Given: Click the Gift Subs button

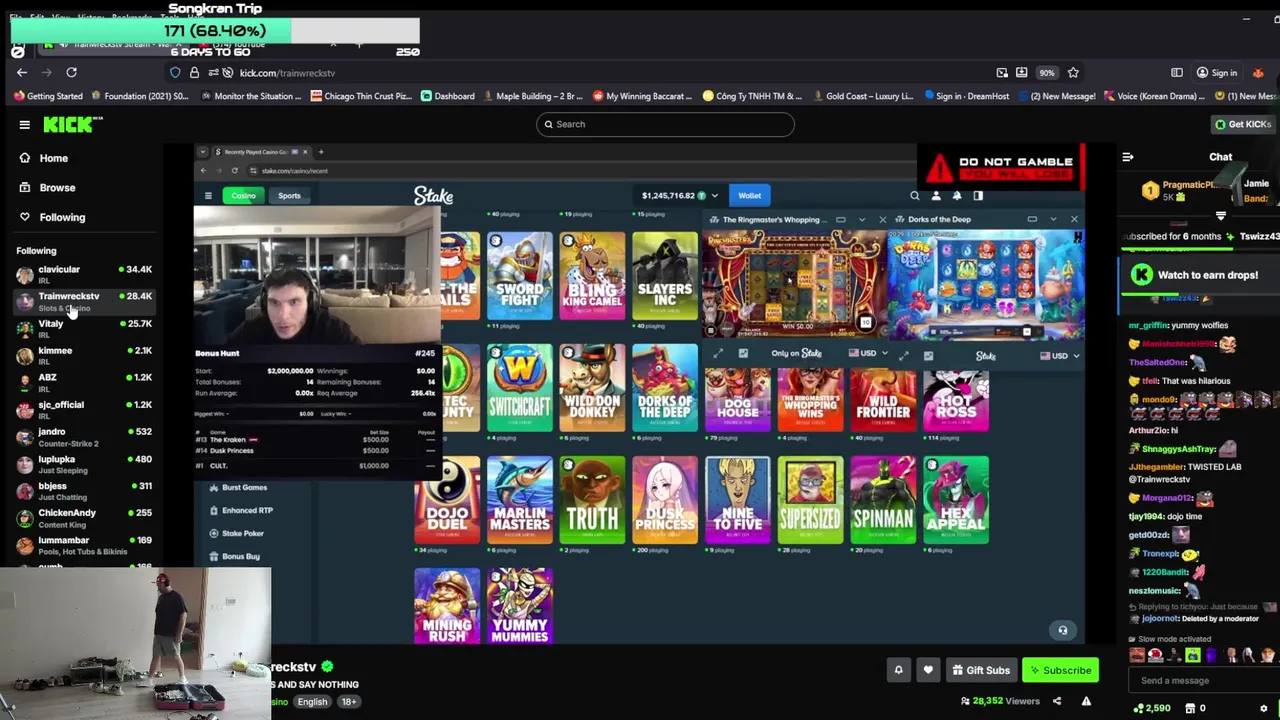Looking at the screenshot, I should [980, 670].
